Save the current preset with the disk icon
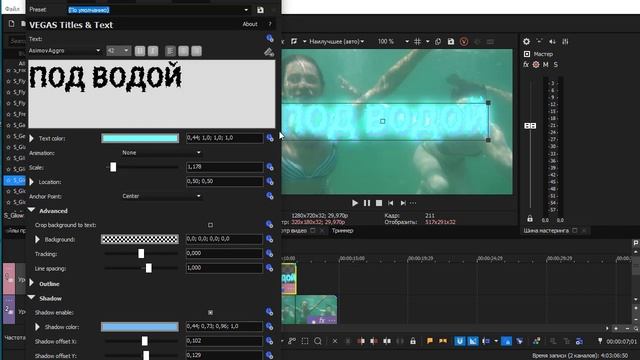Screen dimensions: 640x360 point(260,10)
